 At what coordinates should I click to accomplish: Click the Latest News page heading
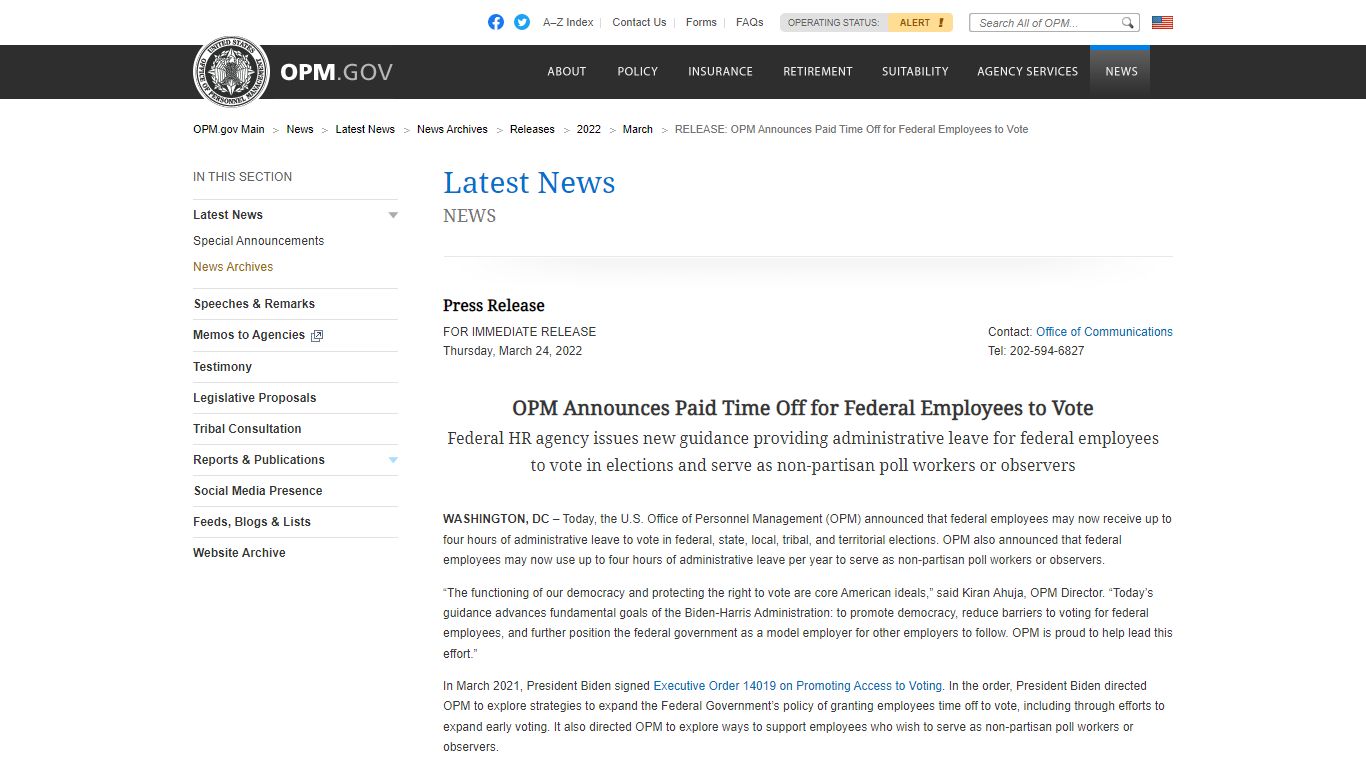point(529,183)
